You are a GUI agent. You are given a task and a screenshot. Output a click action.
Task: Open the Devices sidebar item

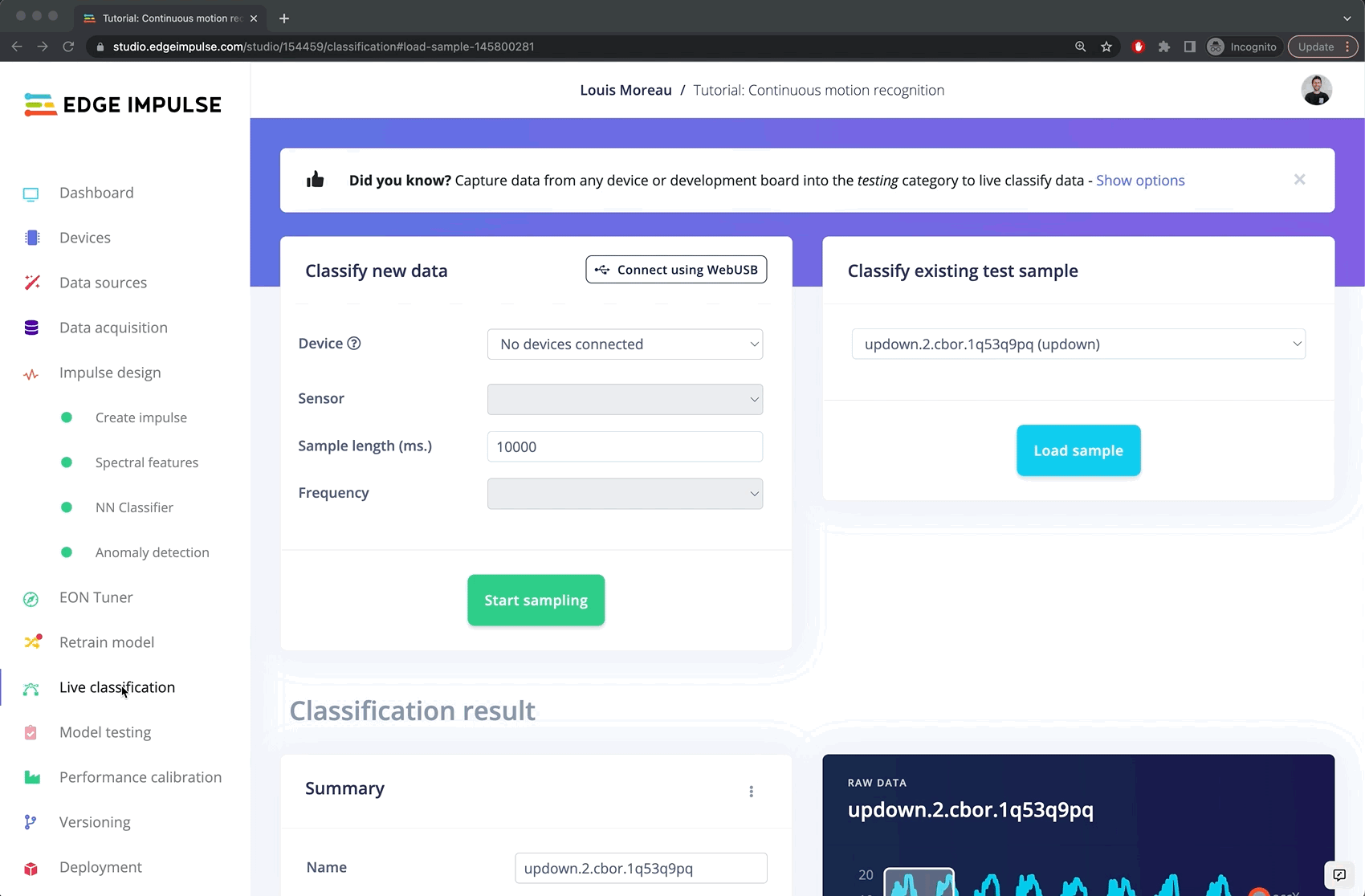point(85,238)
